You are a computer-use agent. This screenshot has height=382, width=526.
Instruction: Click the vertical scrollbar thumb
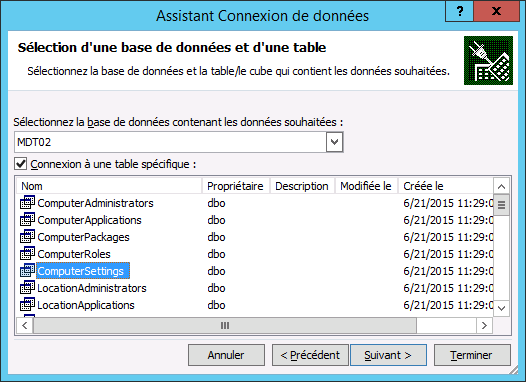point(502,205)
